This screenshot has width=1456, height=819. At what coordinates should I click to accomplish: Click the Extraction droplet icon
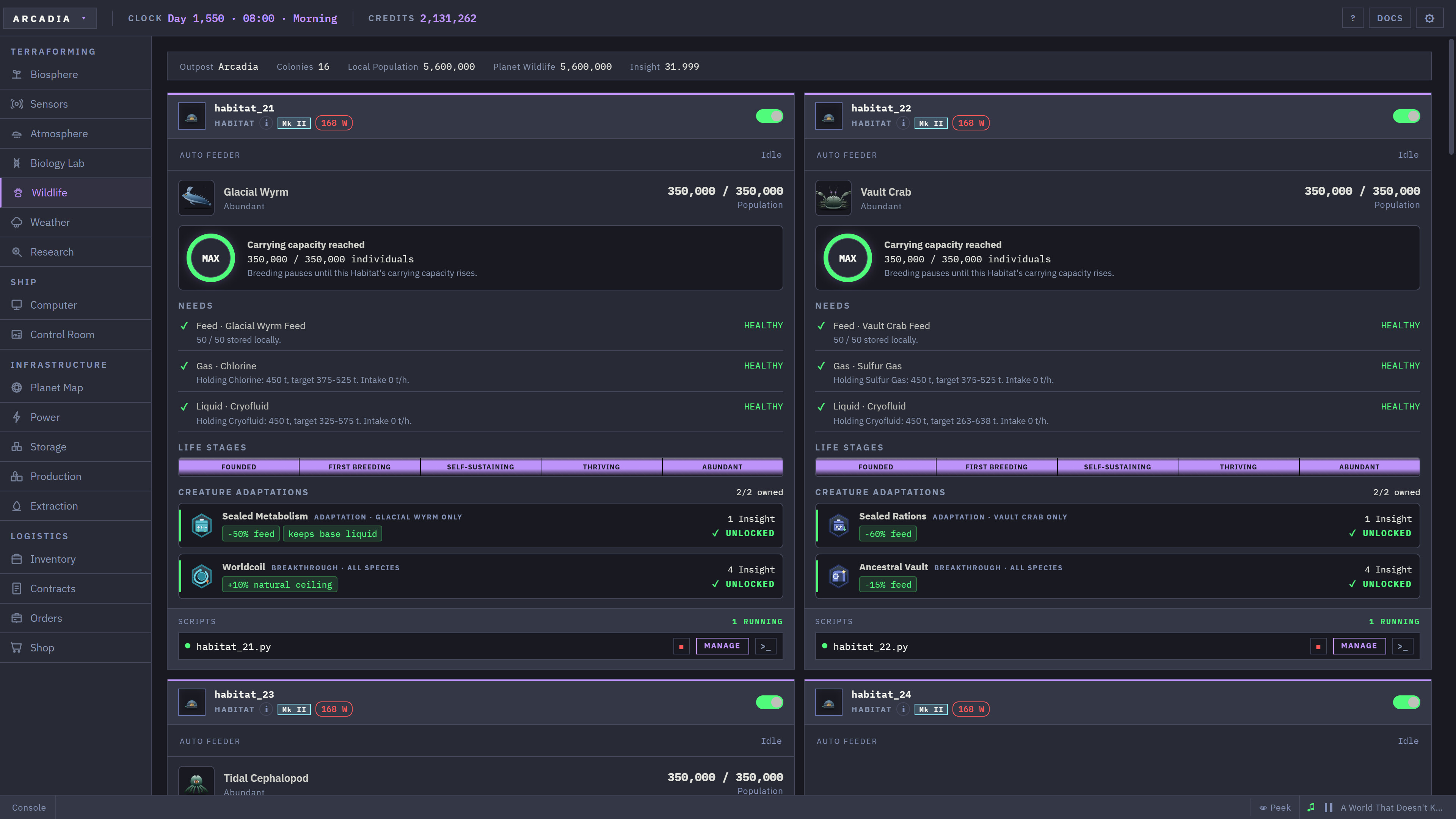coord(17,506)
